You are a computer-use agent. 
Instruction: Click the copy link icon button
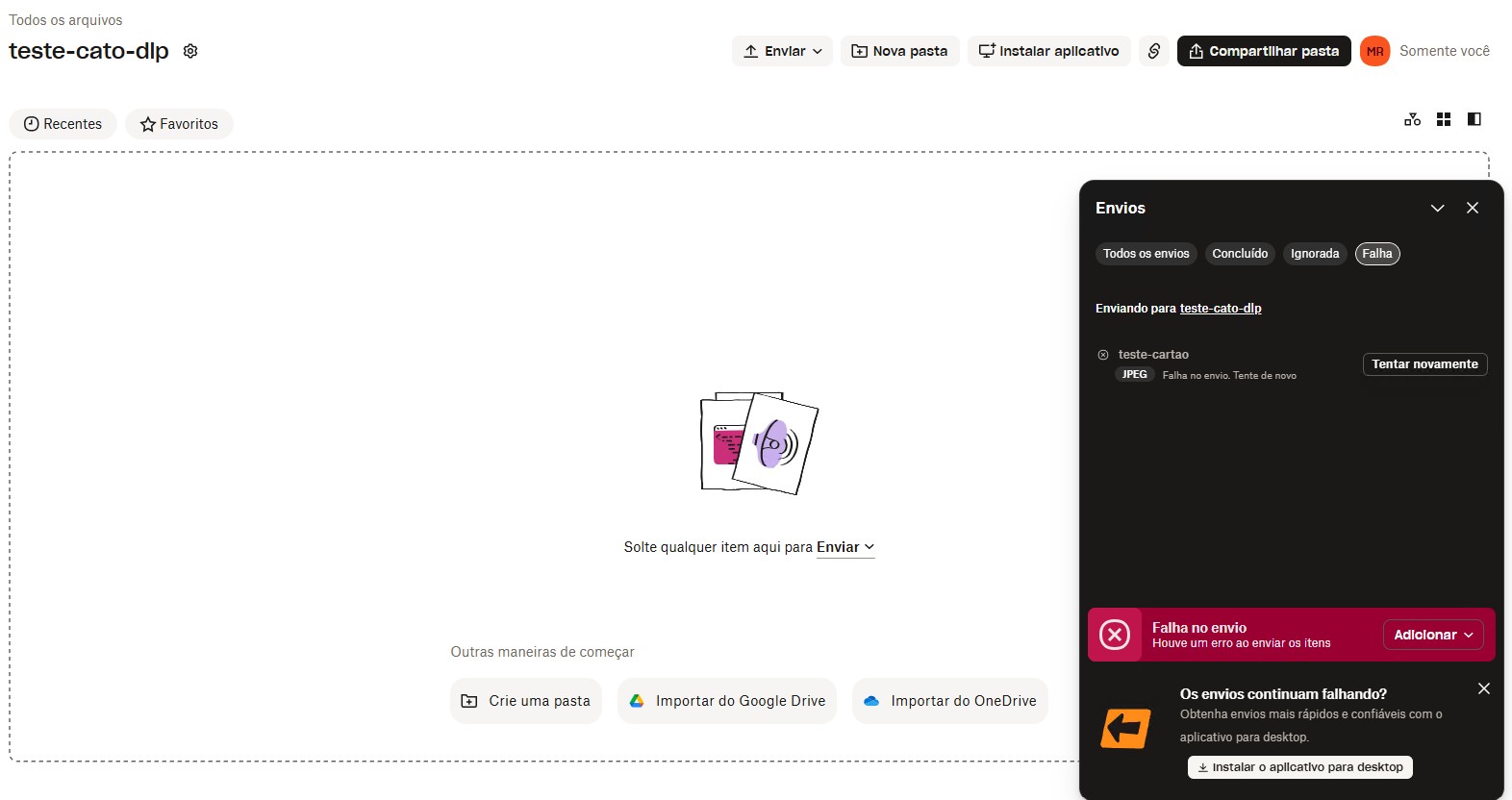coord(1153,51)
